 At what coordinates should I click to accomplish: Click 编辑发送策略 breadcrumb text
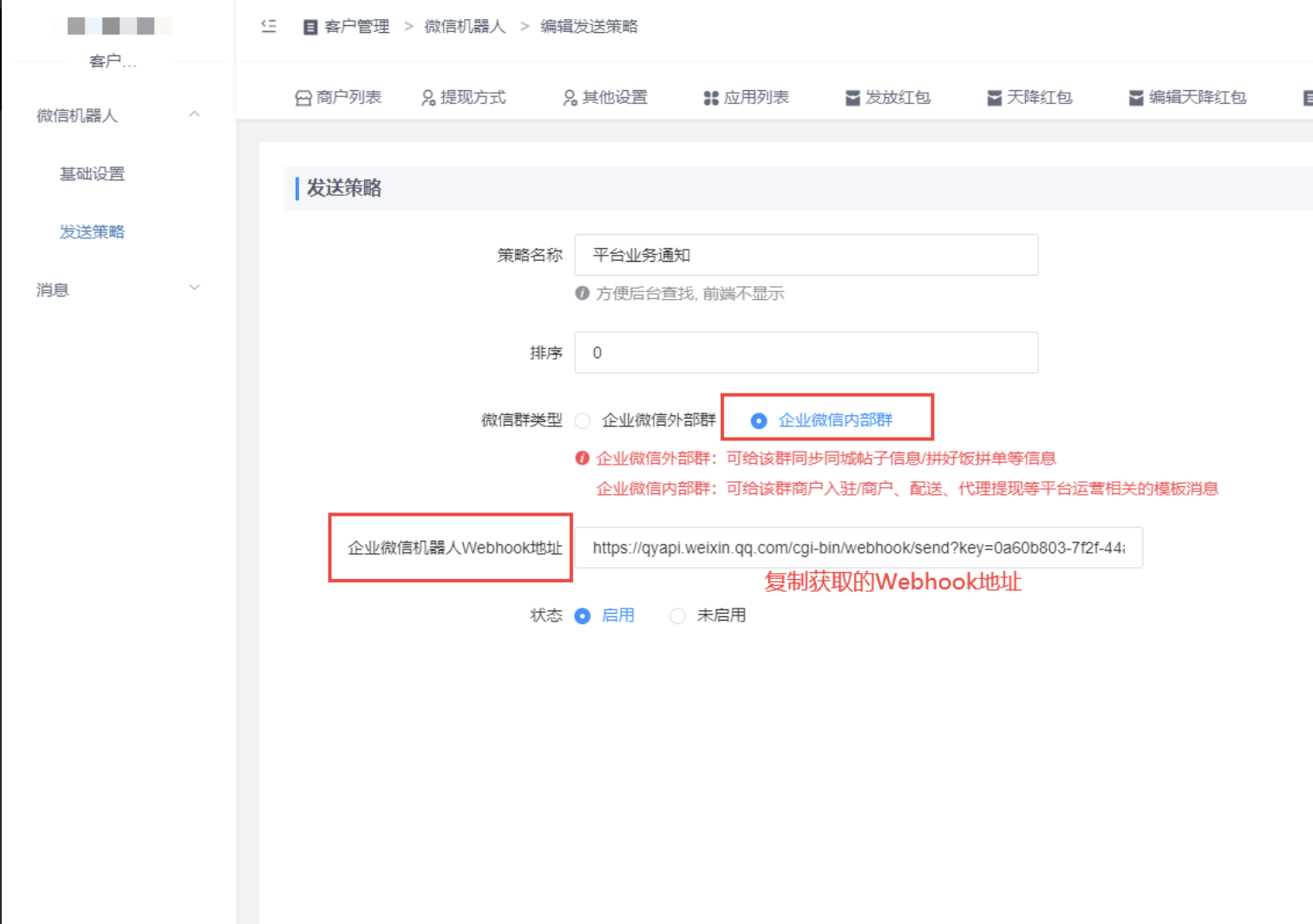[x=589, y=27]
